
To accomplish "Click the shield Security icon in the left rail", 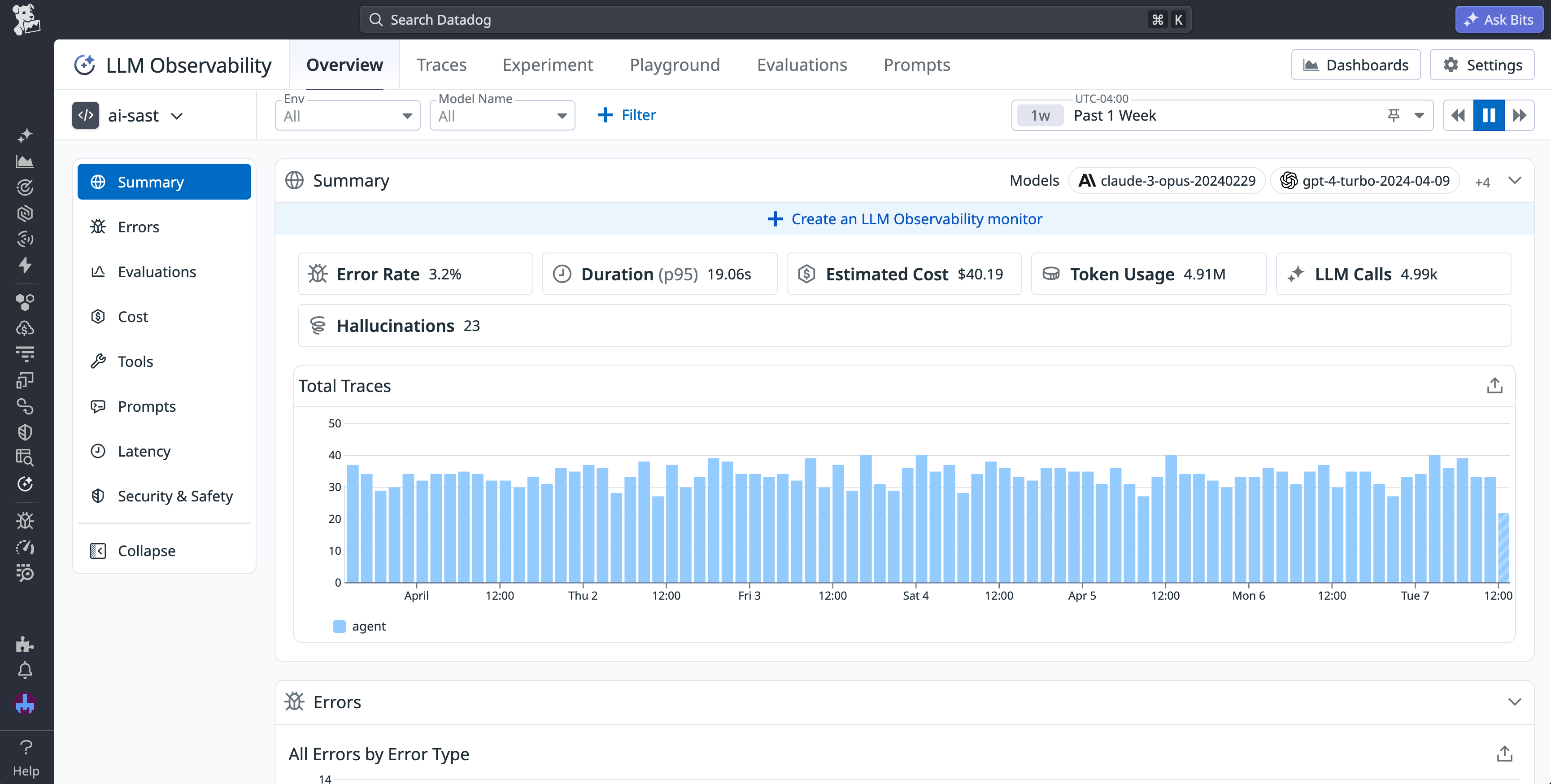I will (x=24, y=432).
